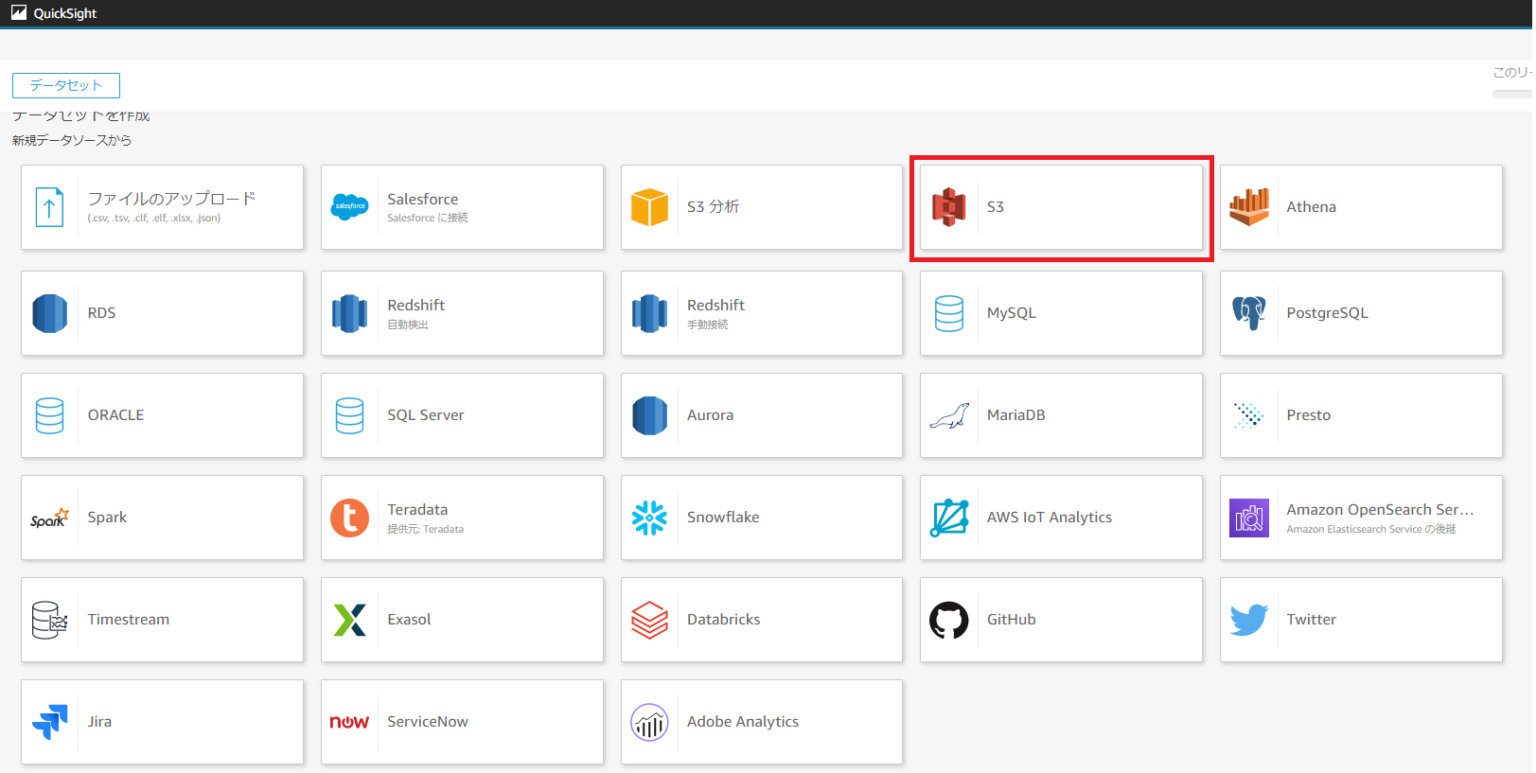Viewport: 1536px width, 773px height.
Task: Select the S3 data source icon
Action: (x=948, y=207)
